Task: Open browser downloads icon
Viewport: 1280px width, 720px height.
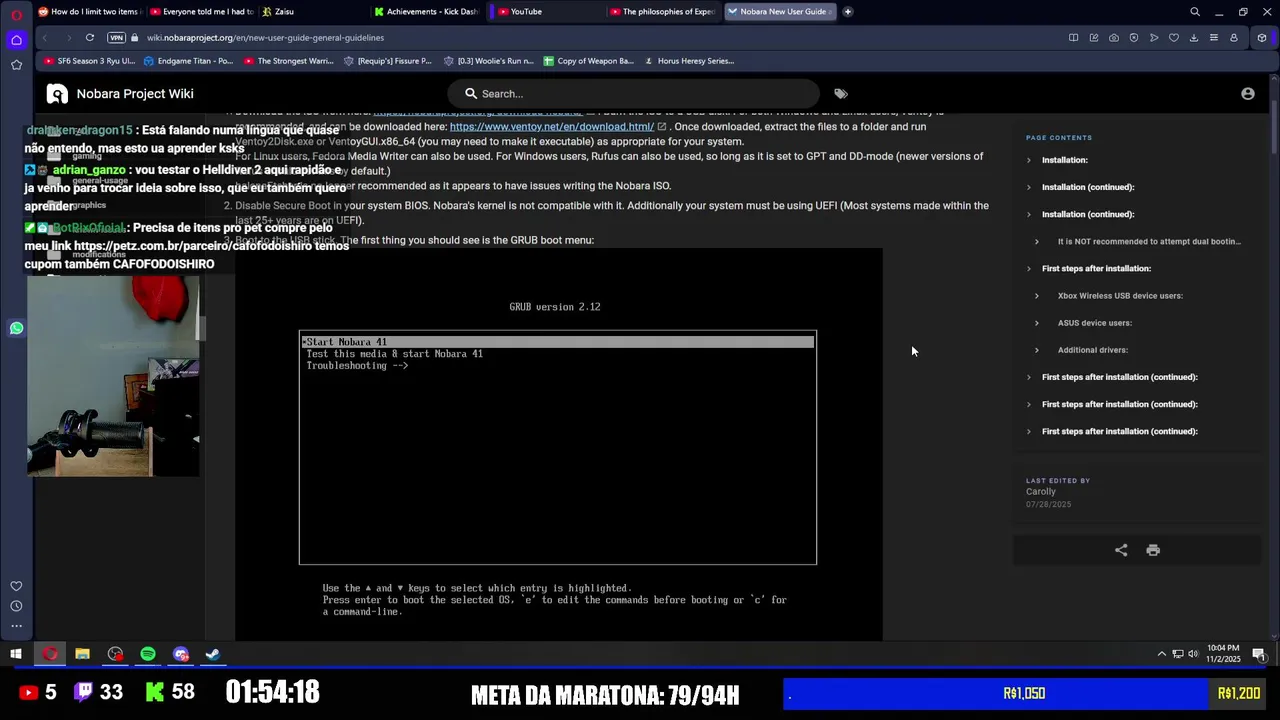Action: coord(1193,38)
